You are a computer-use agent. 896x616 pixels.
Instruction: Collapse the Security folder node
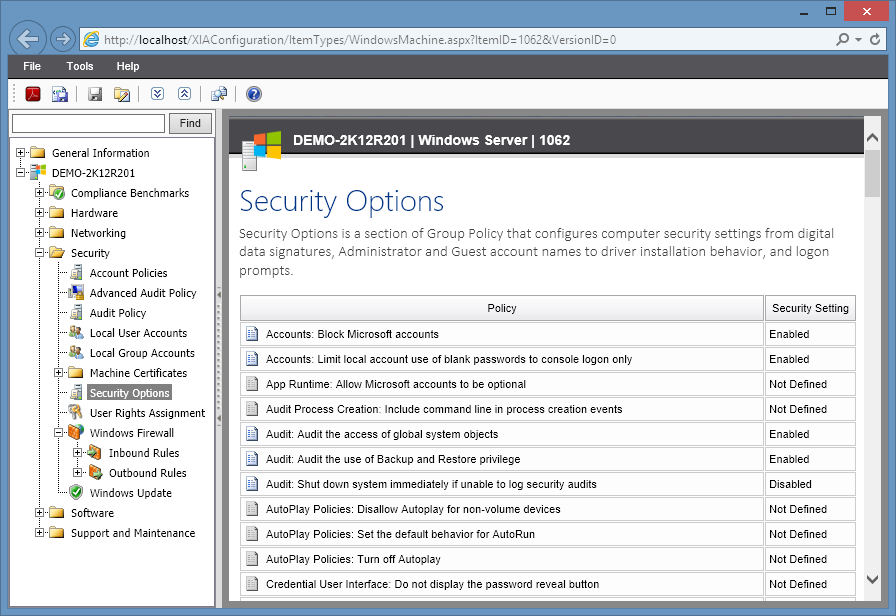[x=39, y=253]
